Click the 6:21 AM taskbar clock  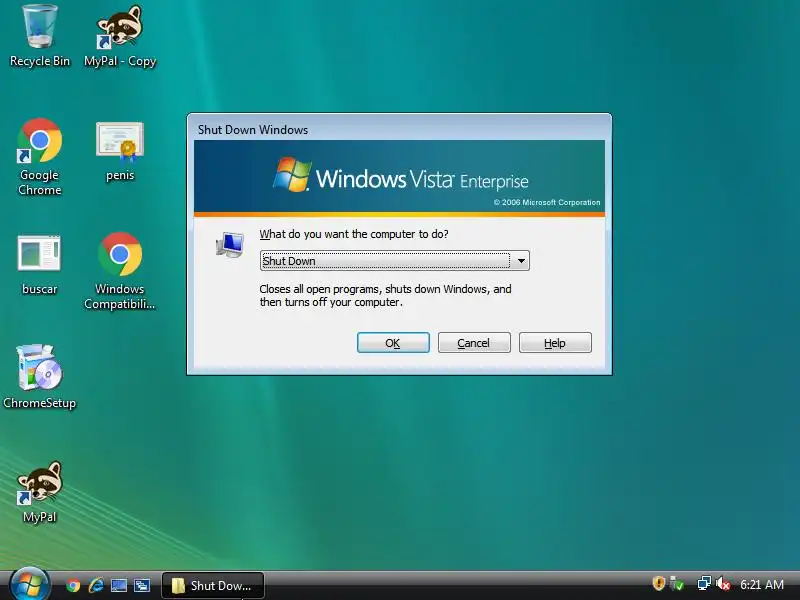762,585
